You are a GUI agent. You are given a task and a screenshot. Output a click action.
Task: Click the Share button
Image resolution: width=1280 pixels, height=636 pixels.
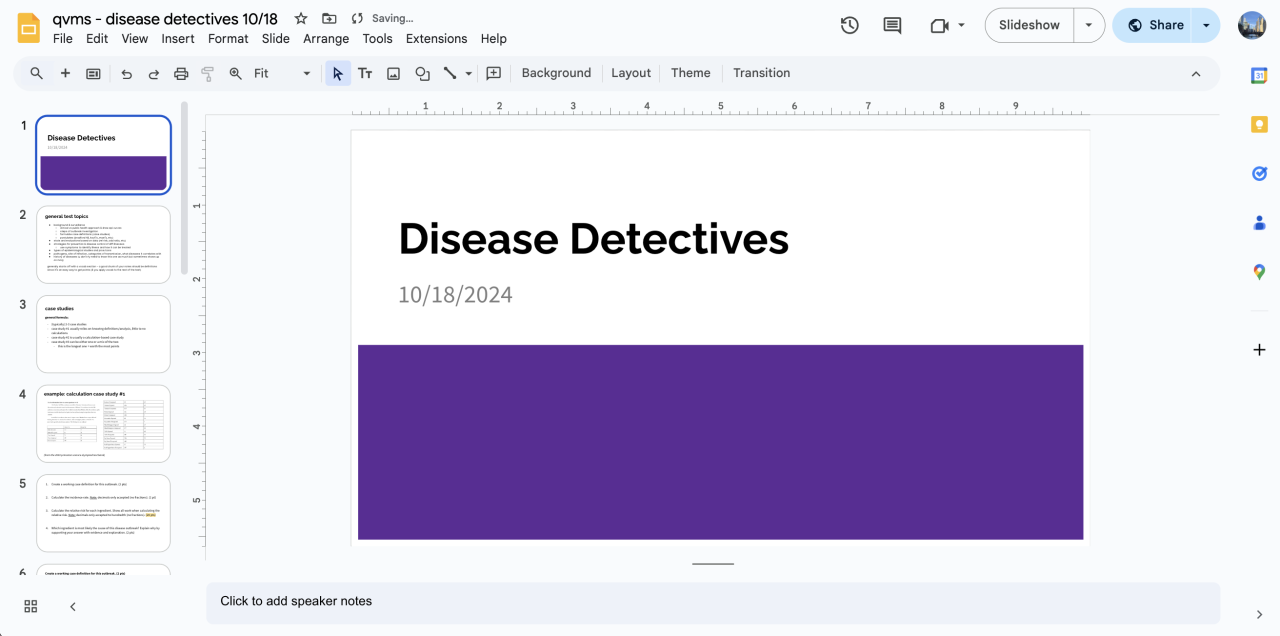coord(1155,25)
